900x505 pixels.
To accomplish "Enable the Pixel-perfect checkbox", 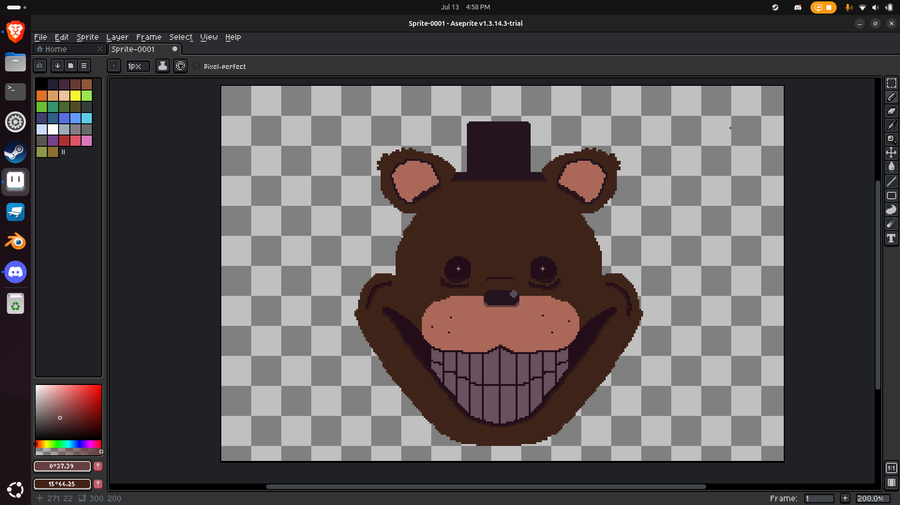I will click(197, 66).
